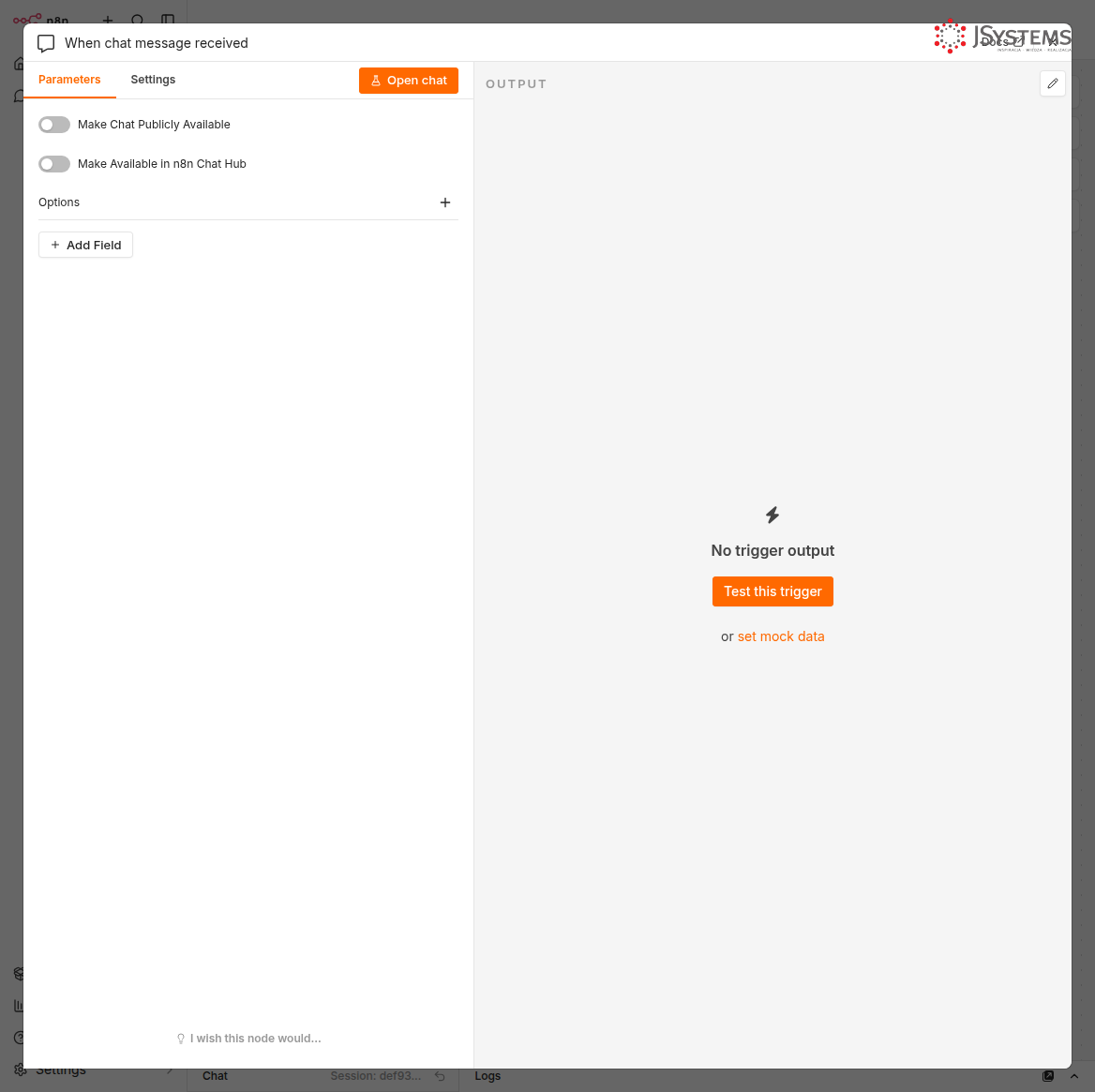Click the chat bubble node icon in header
Image resolution: width=1095 pixels, height=1092 pixels.
(x=46, y=43)
